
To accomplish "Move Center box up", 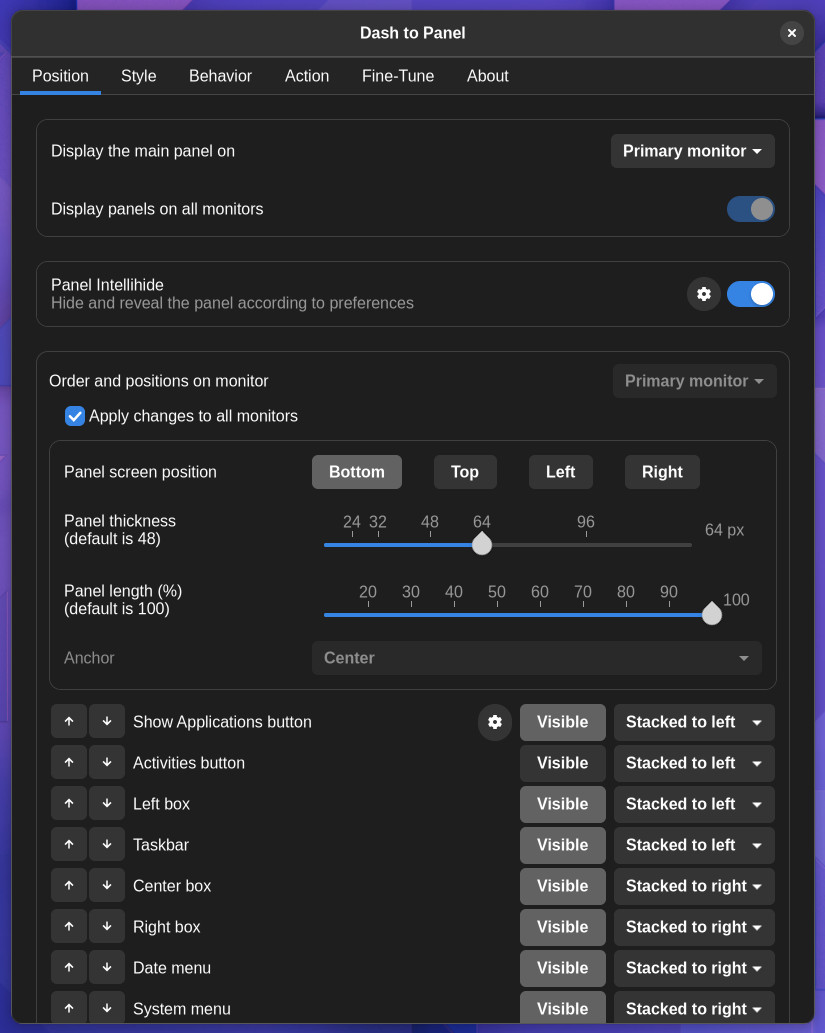I will 69,885.
